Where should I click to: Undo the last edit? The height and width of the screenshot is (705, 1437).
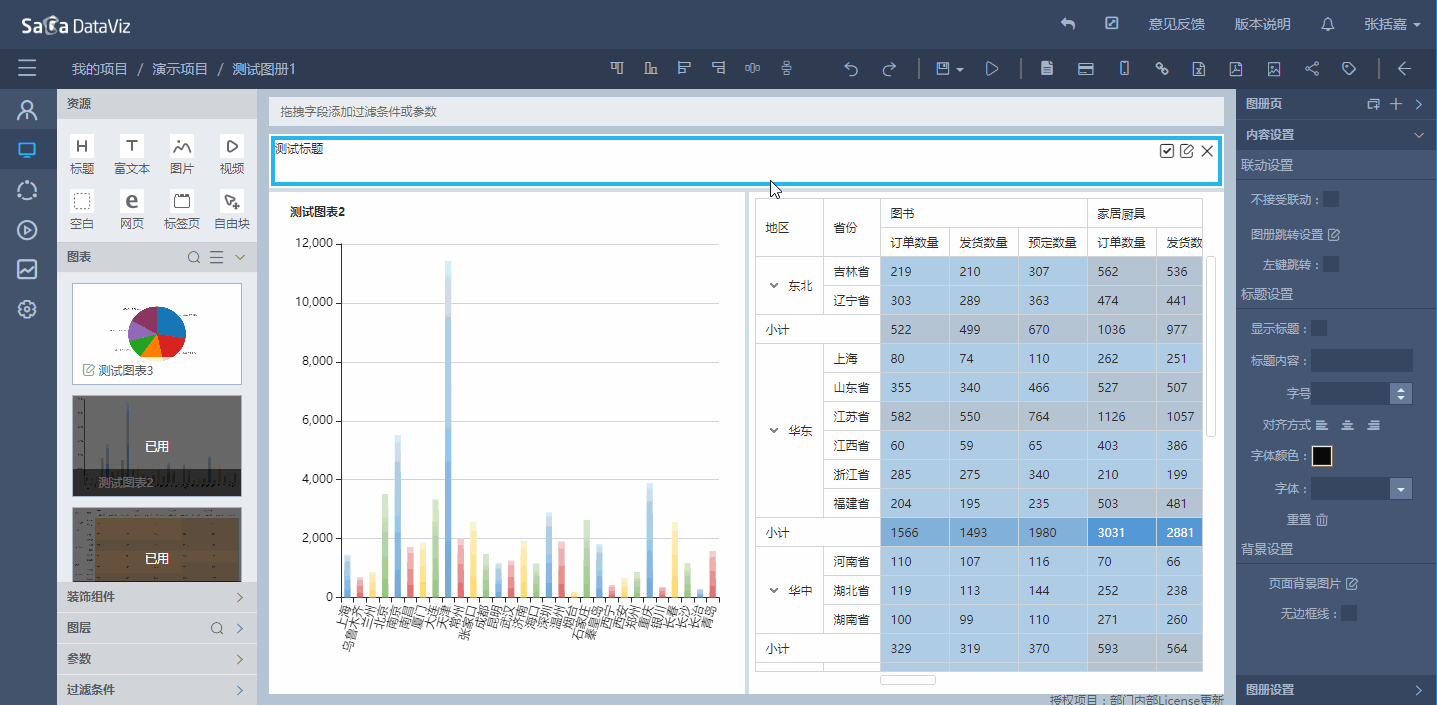tap(851, 69)
